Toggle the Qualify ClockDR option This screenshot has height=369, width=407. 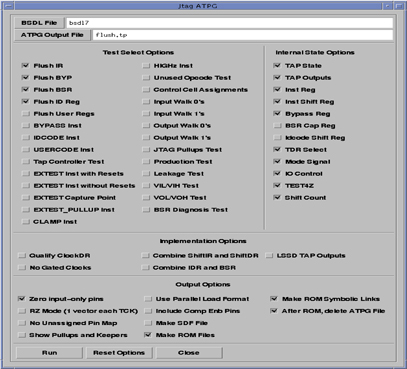(22, 256)
